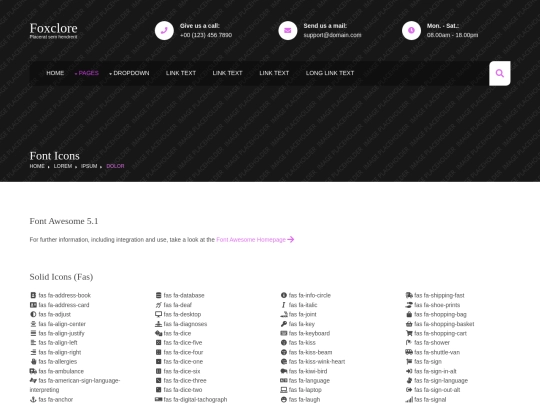
Task: Open the second LINK TEXT nav item
Action: tap(227, 73)
